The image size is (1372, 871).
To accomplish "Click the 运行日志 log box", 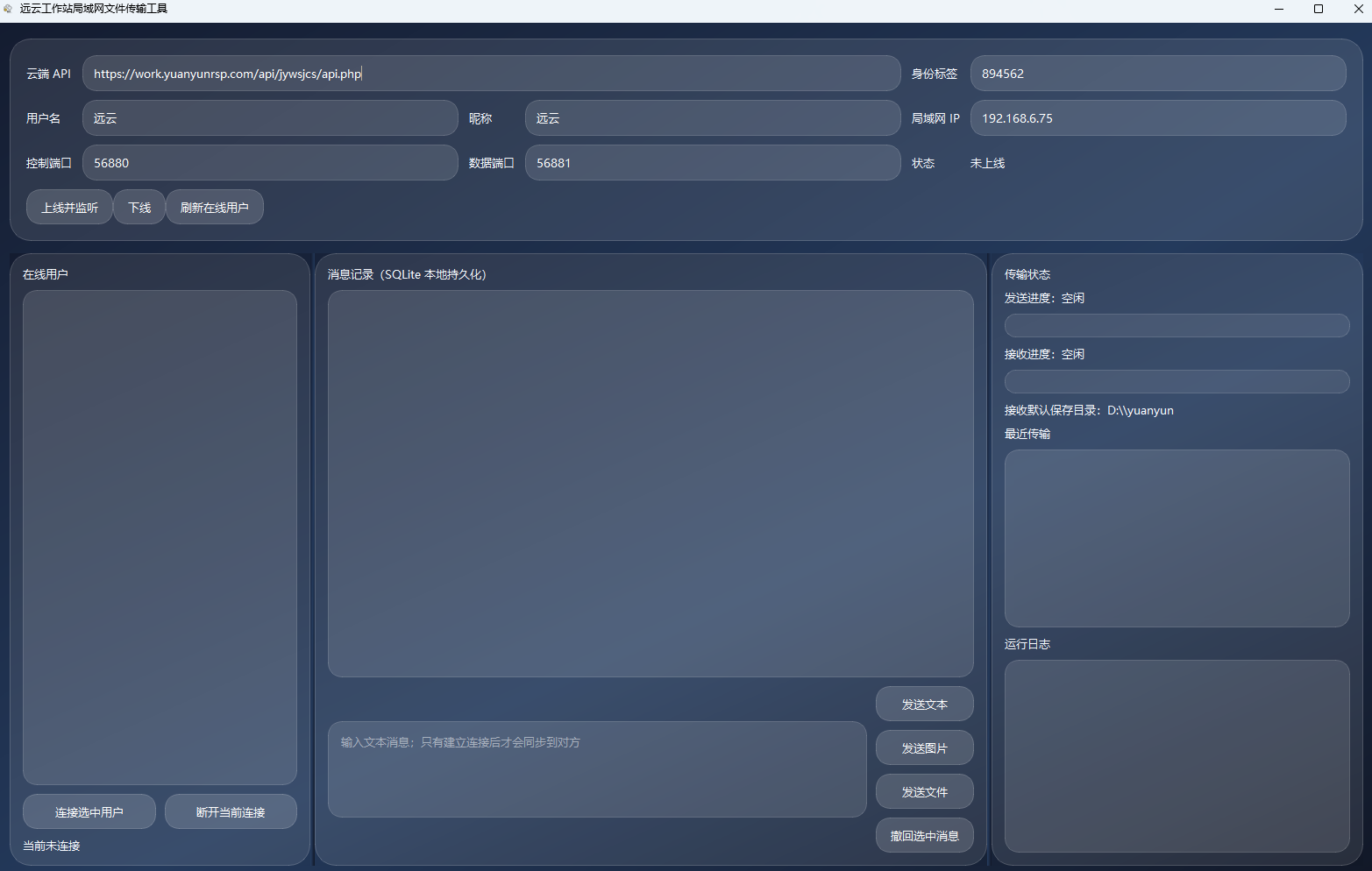I will (1177, 756).
